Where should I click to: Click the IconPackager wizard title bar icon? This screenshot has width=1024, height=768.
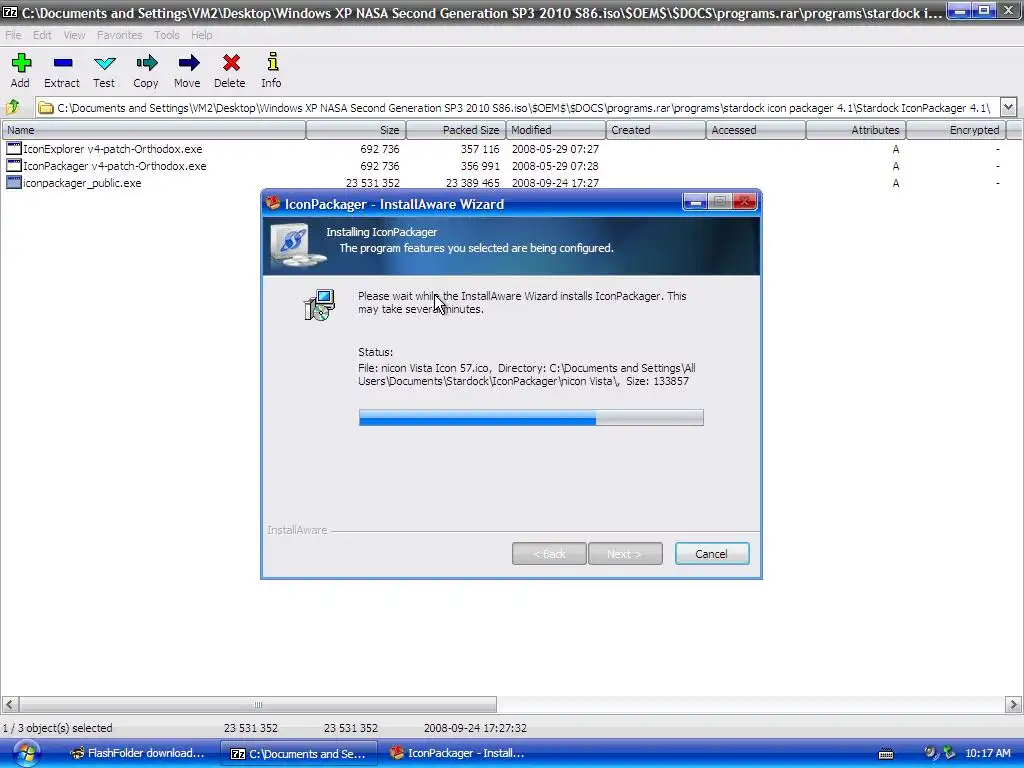[x=273, y=203]
